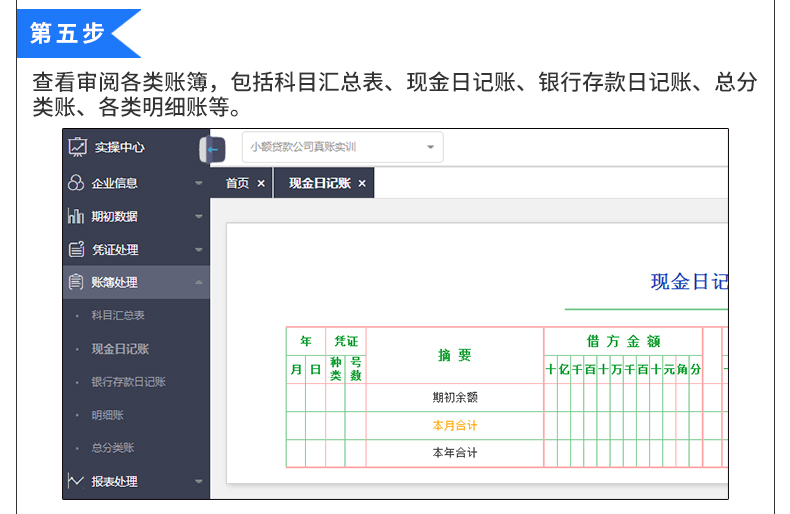Viewport: 790px width, 514px height.
Task: Click the 期初余额 row text
Action: (455, 398)
